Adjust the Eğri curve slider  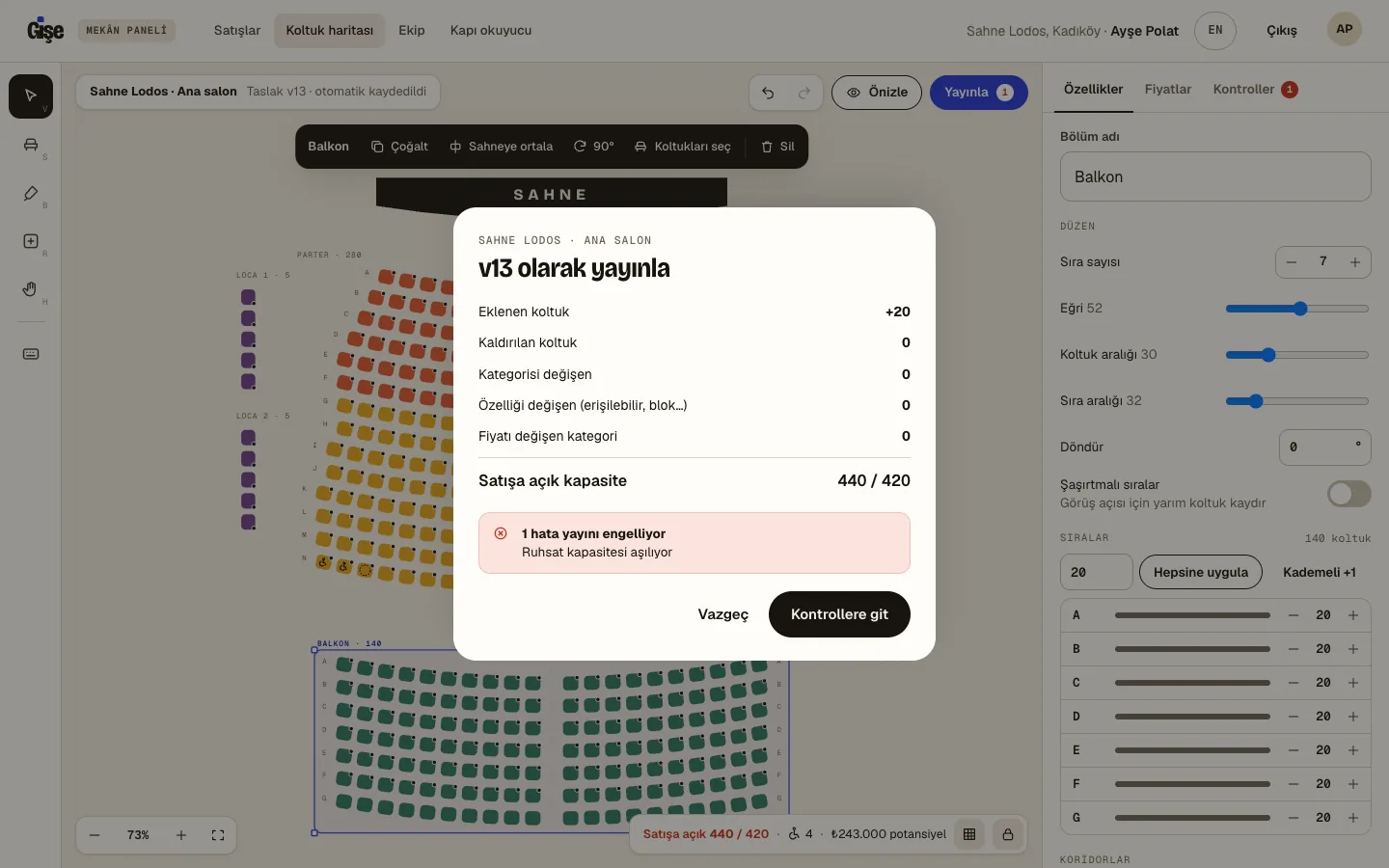click(x=1297, y=309)
